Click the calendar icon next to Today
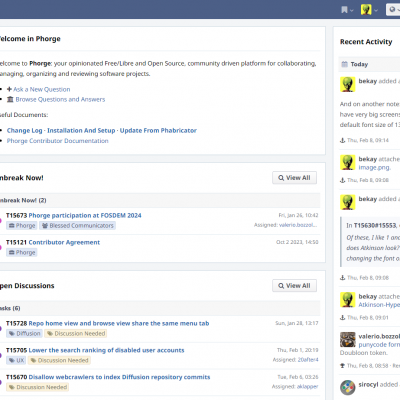The height and width of the screenshot is (400, 400). click(x=345, y=64)
